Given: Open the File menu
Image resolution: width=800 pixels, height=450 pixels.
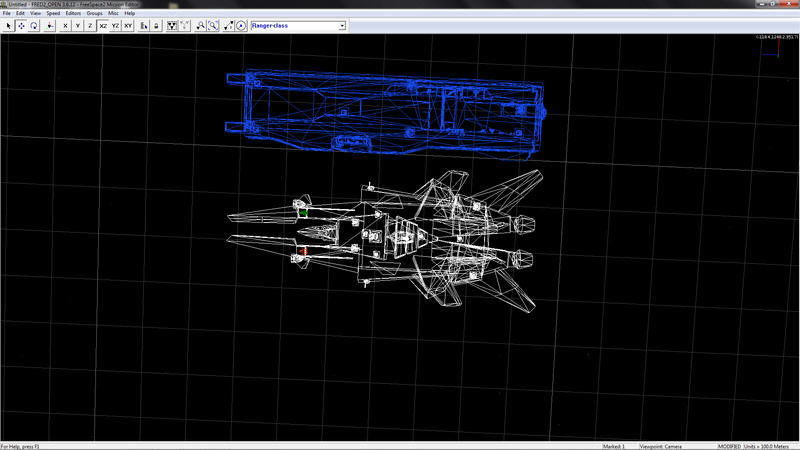Looking at the screenshot, I should 6,13.
